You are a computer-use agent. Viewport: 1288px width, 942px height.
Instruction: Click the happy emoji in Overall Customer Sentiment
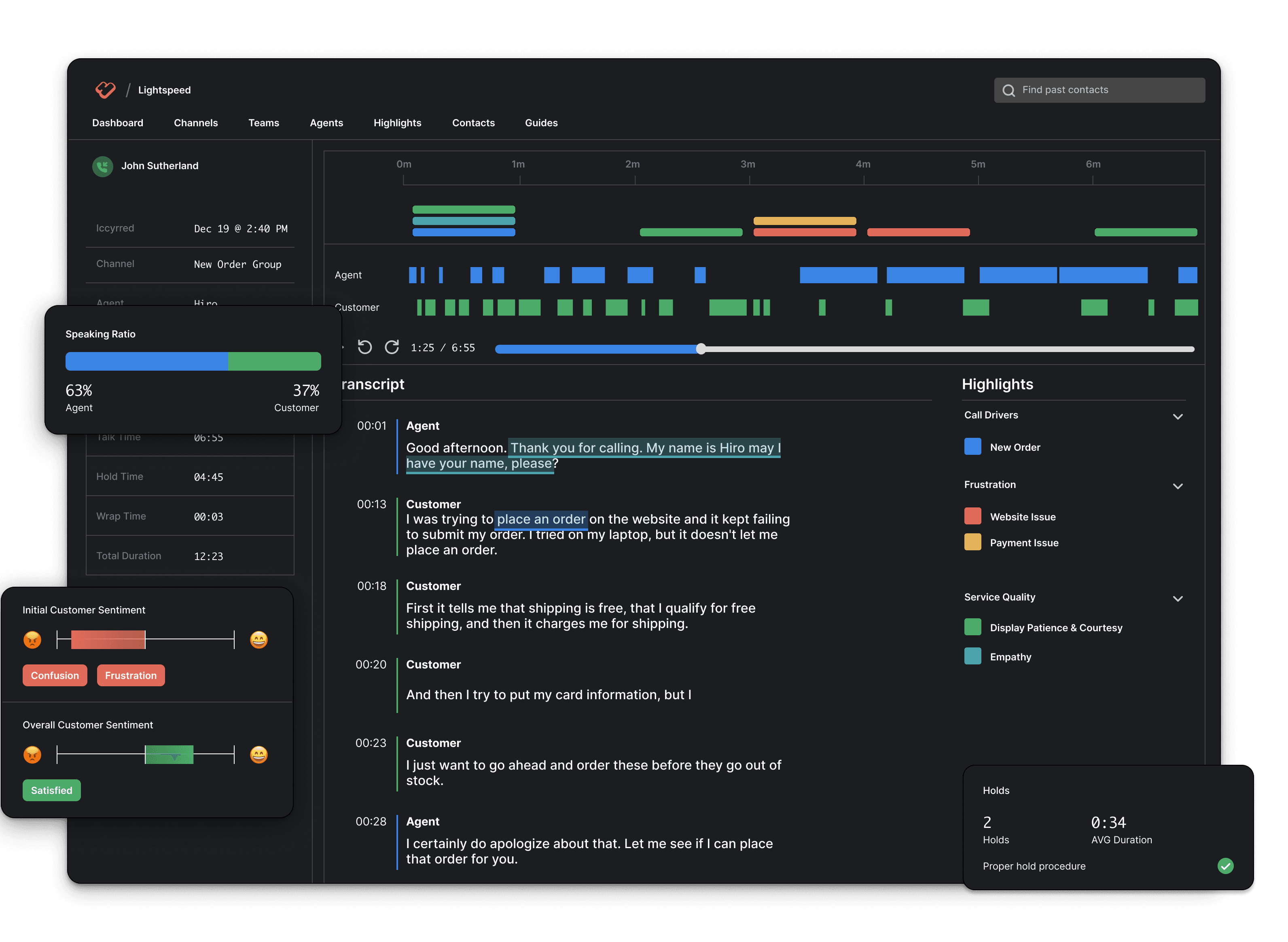pos(259,754)
